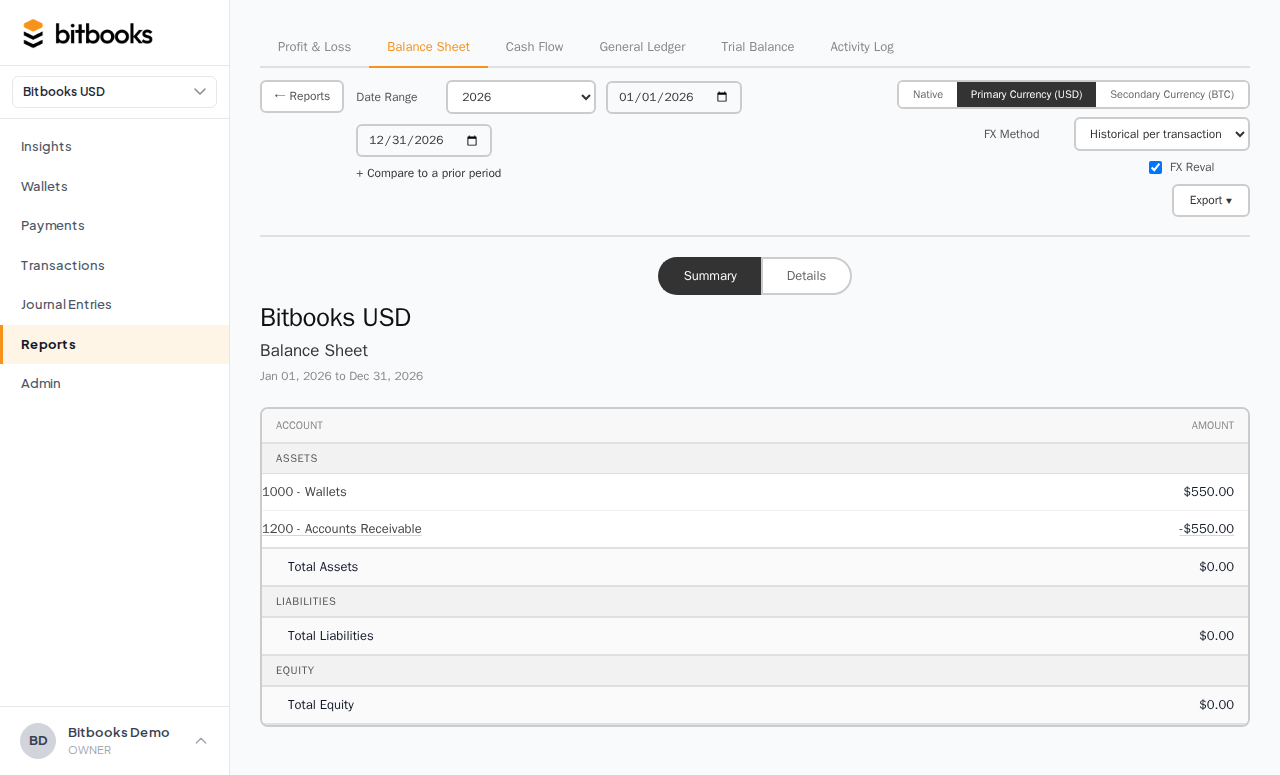This screenshot has width=1280, height=775.
Task: Select Primary Currency (USD) view
Action: click(1026, 94)
